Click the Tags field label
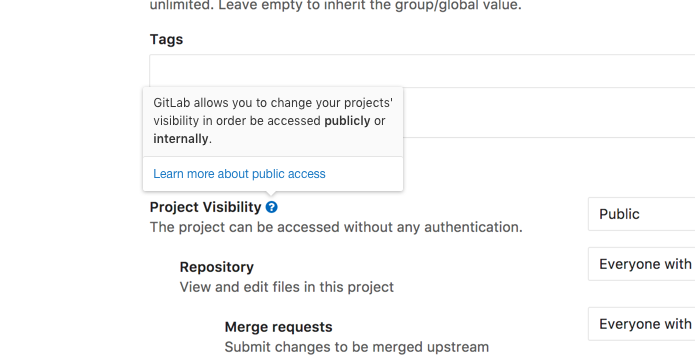 (166, 39)
